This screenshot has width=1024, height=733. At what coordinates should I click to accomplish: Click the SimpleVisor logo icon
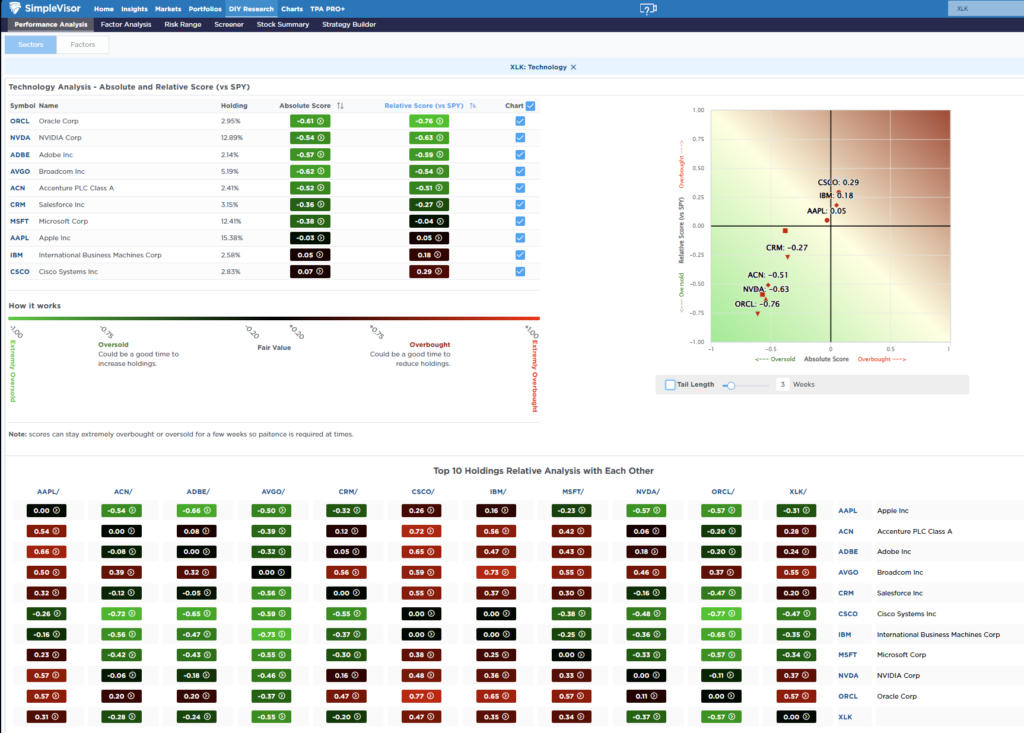click(x=16, y=8)
